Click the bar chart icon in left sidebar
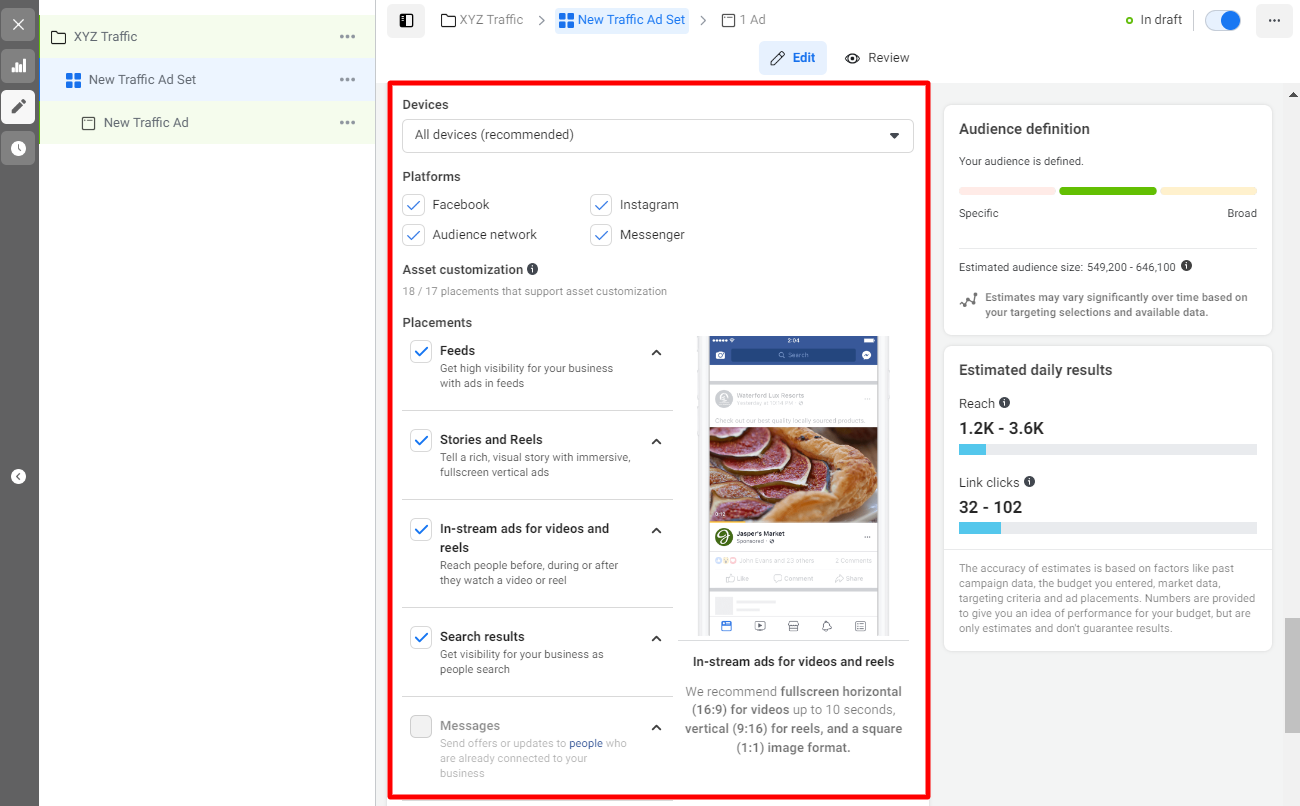 pos(18,66)
